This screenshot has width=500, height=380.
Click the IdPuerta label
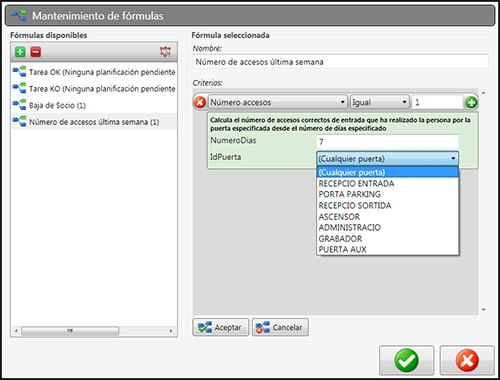tap(226, 157)
